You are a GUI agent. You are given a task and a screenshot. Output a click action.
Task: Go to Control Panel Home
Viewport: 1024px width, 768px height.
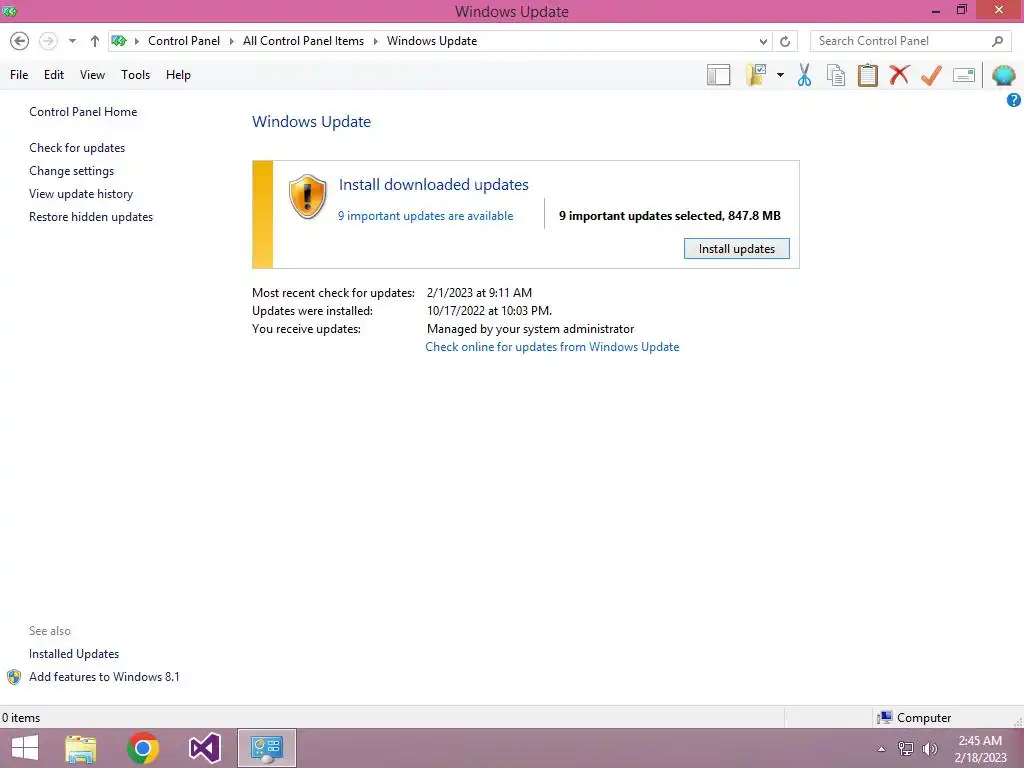83,112
